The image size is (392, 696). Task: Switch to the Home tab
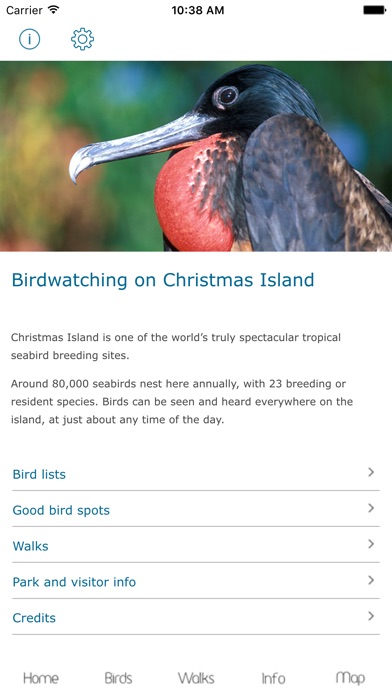[x=41, y=678]
